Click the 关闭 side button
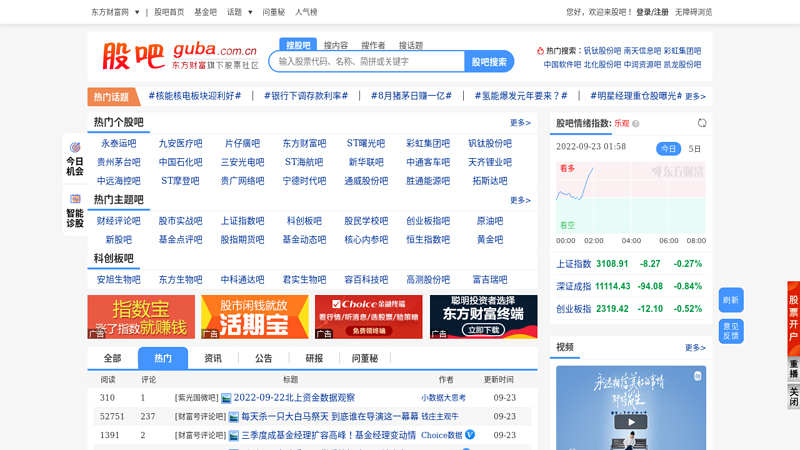800x450 pixels. (x=793, y=396)
